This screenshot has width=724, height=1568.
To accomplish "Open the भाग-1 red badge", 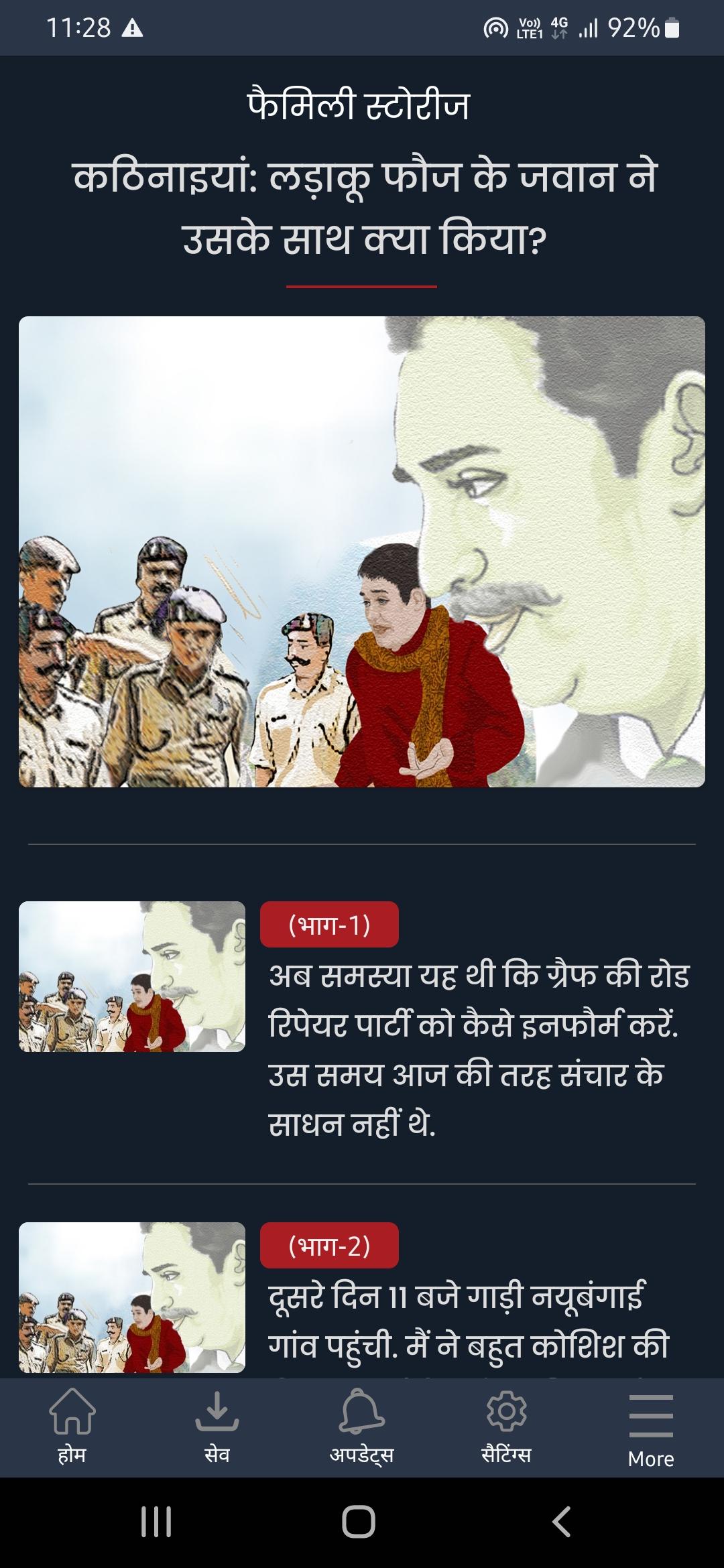I will (x=329, y=924).
